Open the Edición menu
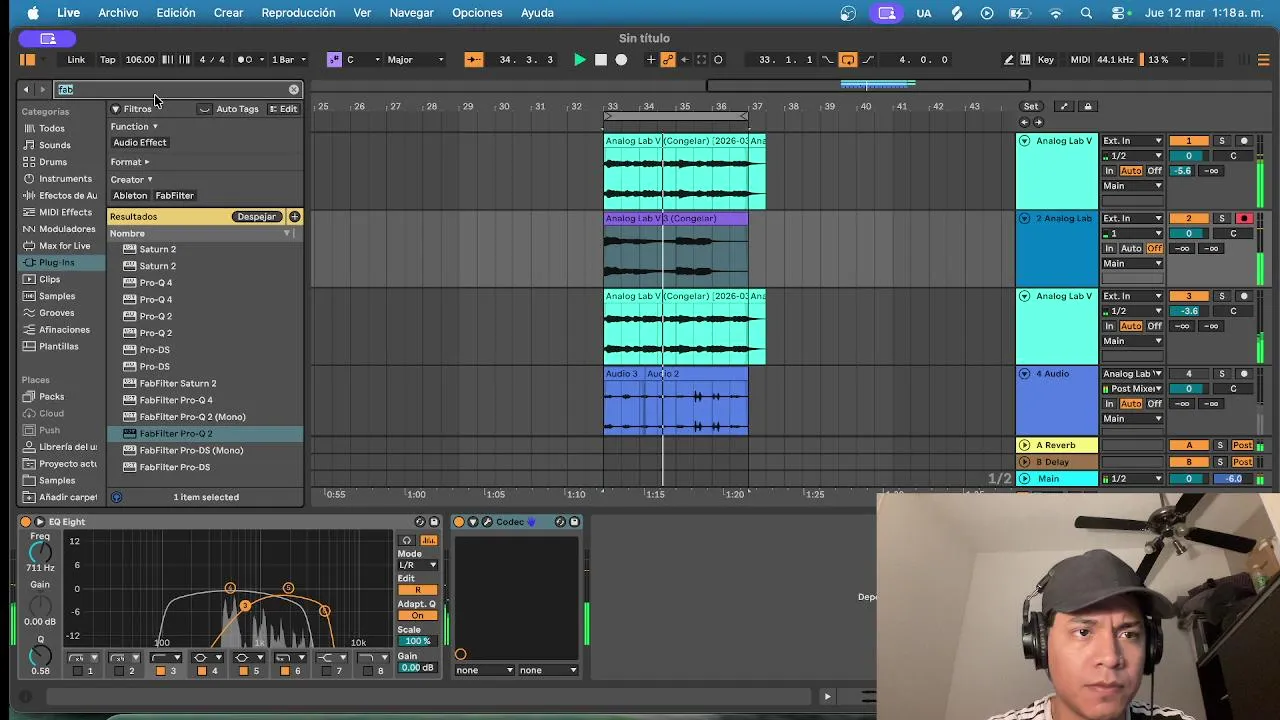The height and width of the screenshot is (720, 1280). (176, 13)
